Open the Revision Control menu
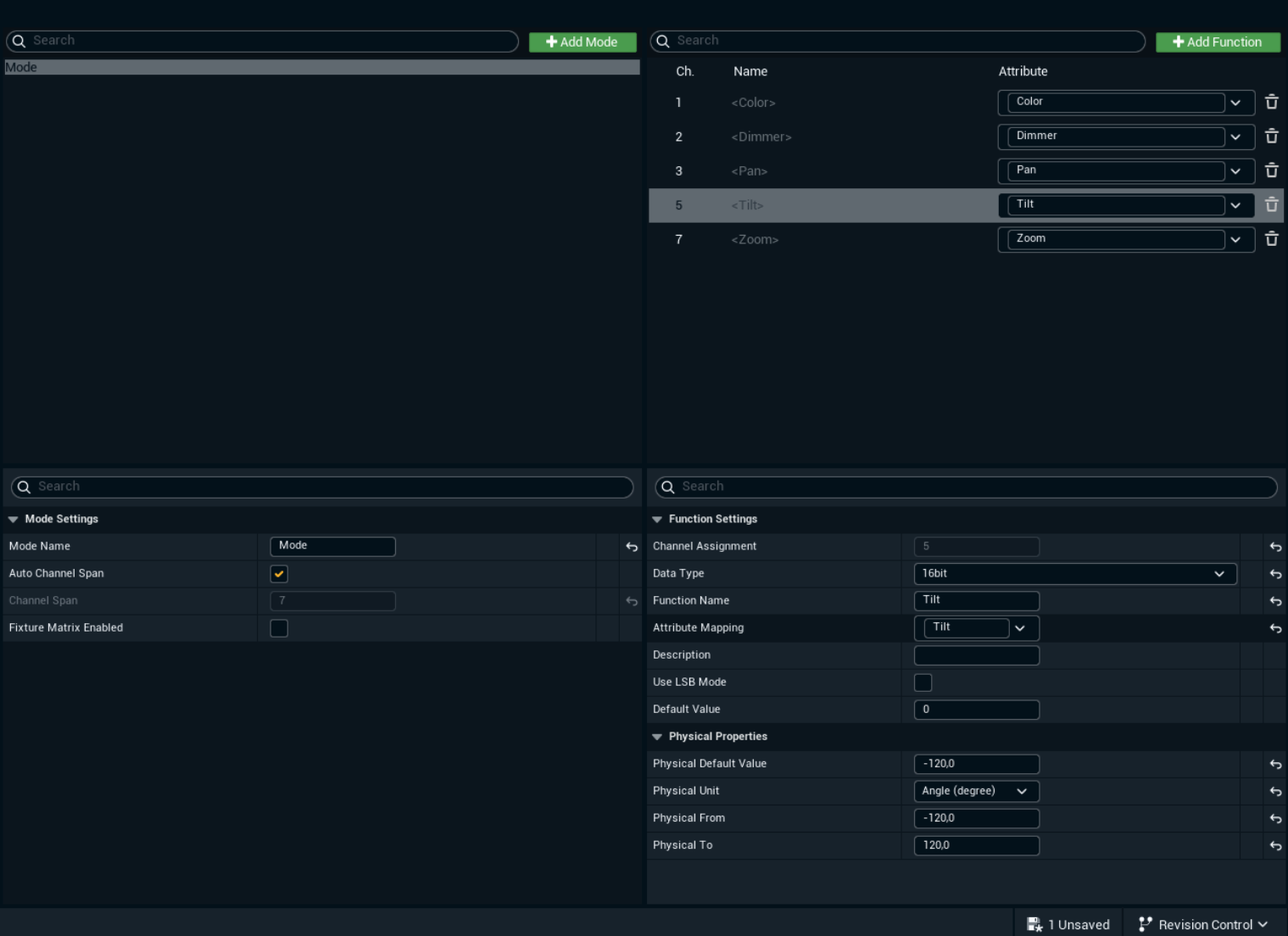The height and width of the screenshot is (936, 1288). click(x=1203, y=924)
